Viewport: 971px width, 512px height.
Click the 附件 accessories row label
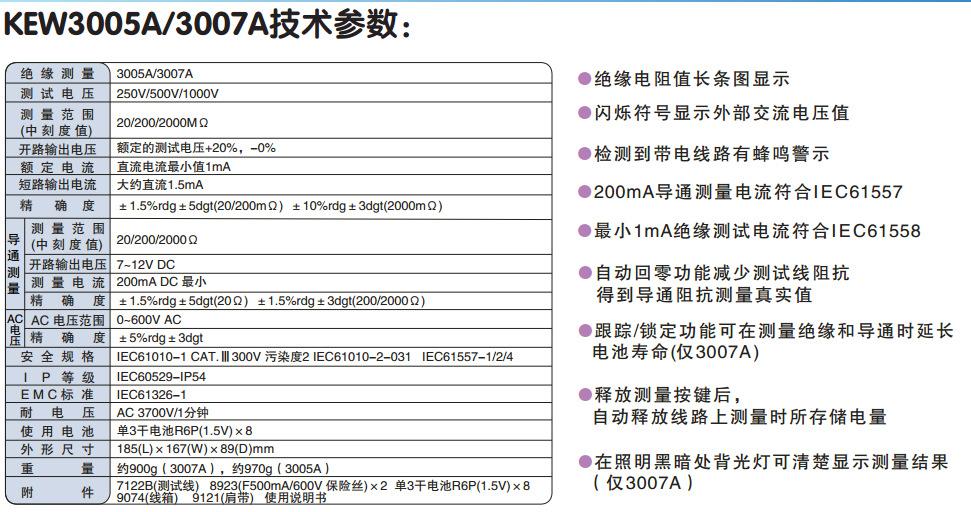(x=58, y=491)
